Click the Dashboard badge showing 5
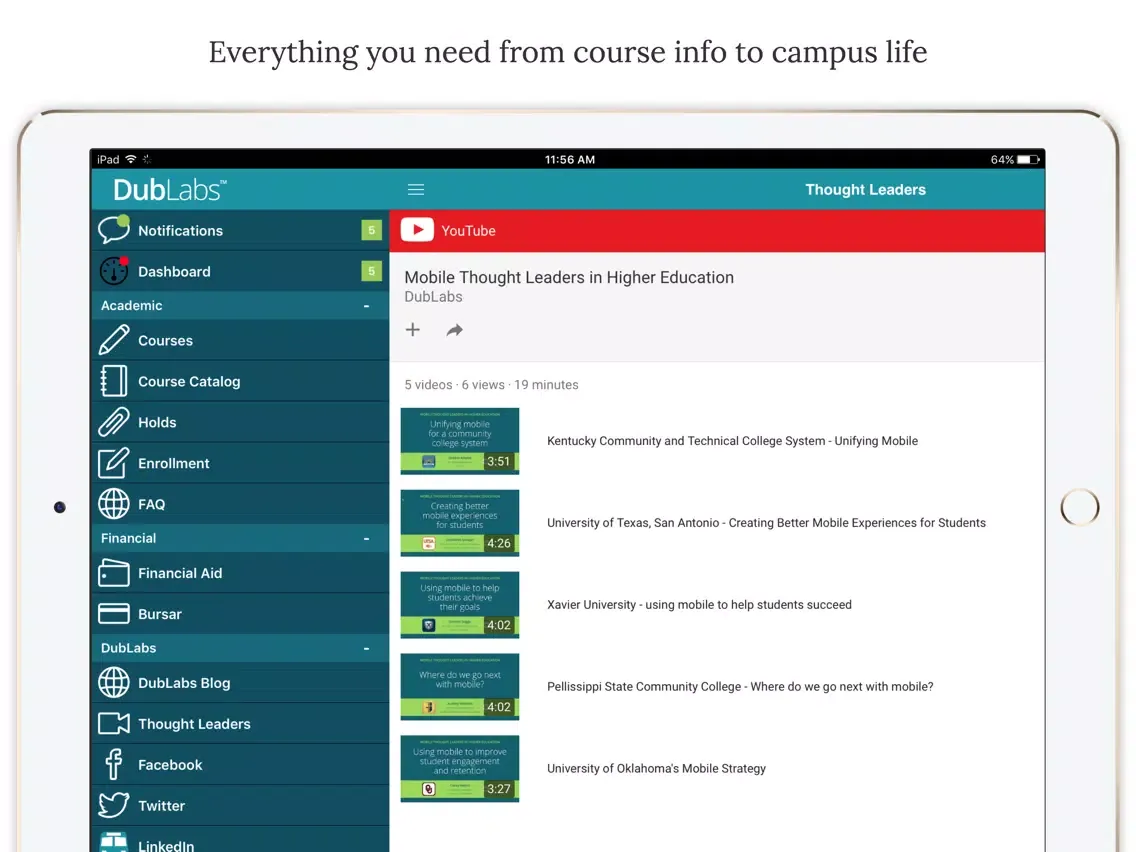 coord(371,271)
